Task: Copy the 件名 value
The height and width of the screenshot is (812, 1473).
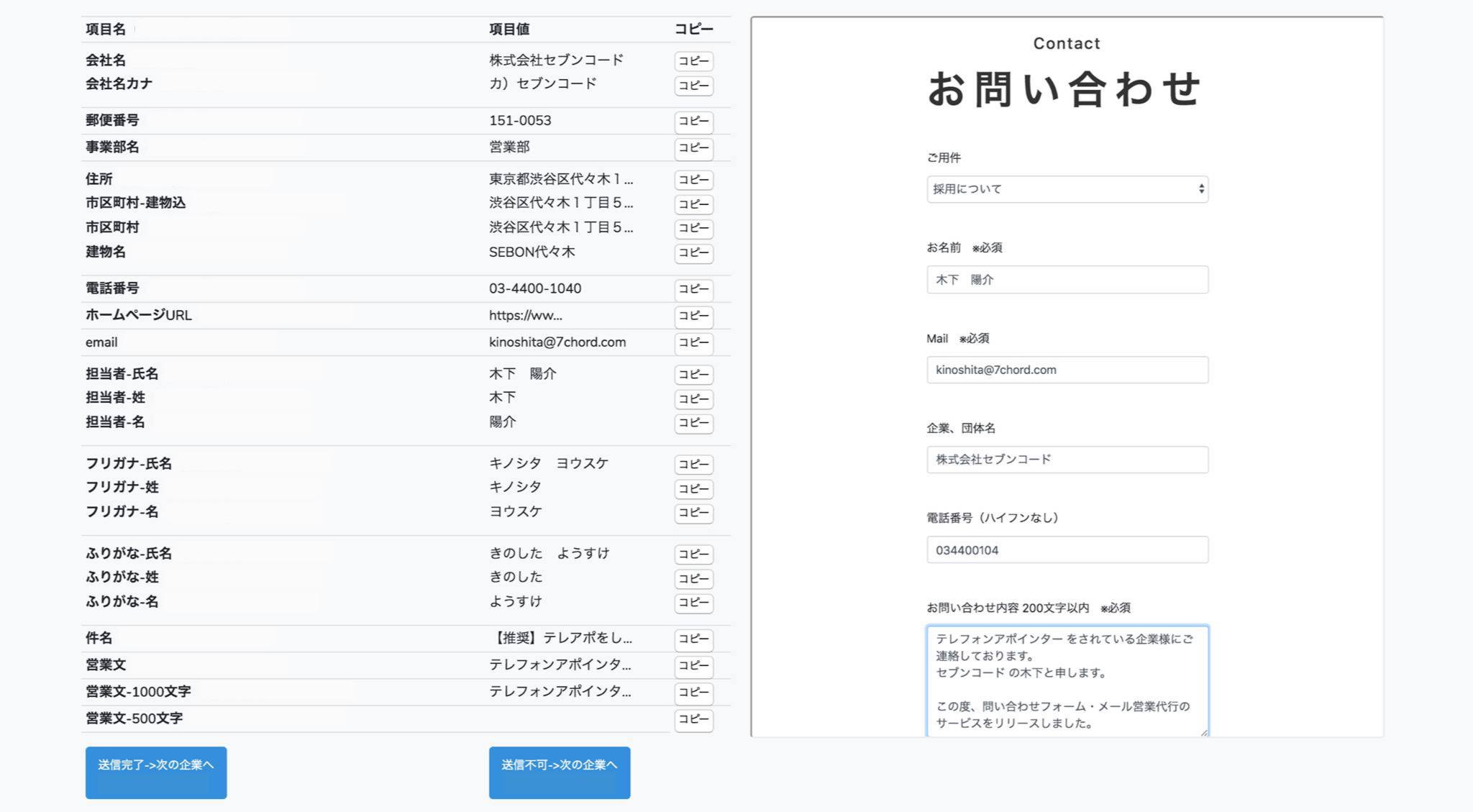Action: 693,639
